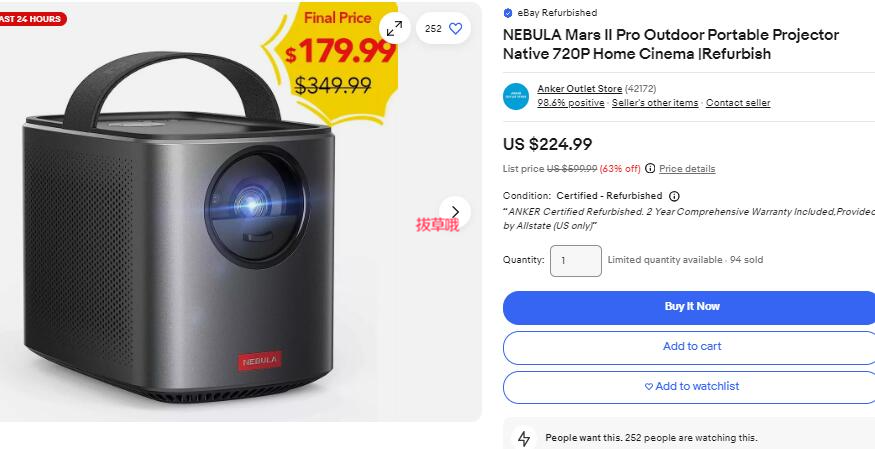Image resolution: width=875 pixels, height=449 pixels.
Task: Buy the projector with Buy It Now
Action: click(691, 307)
